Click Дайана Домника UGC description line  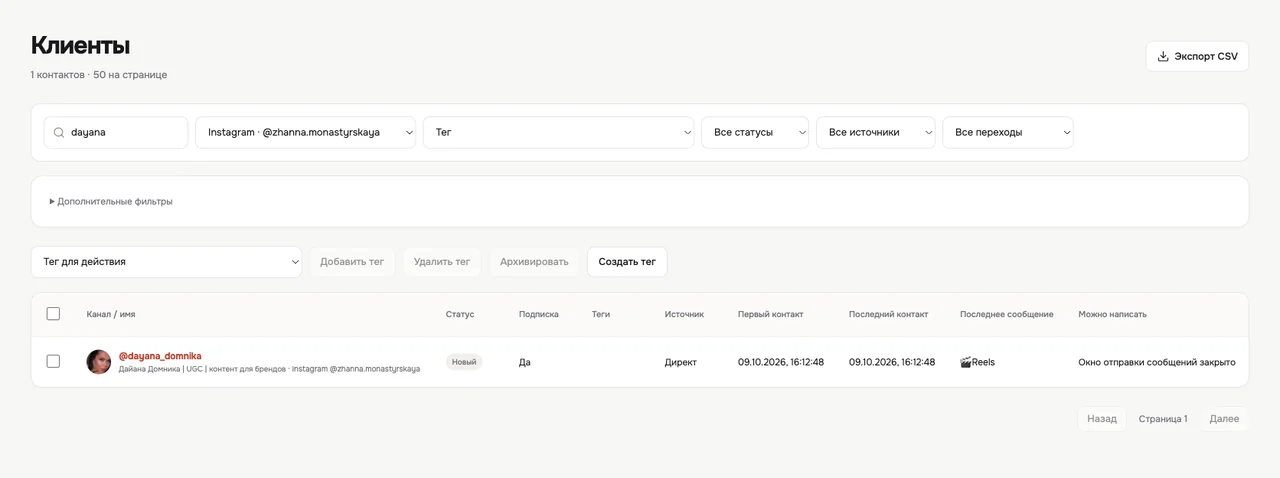click(x=269, y=369)
